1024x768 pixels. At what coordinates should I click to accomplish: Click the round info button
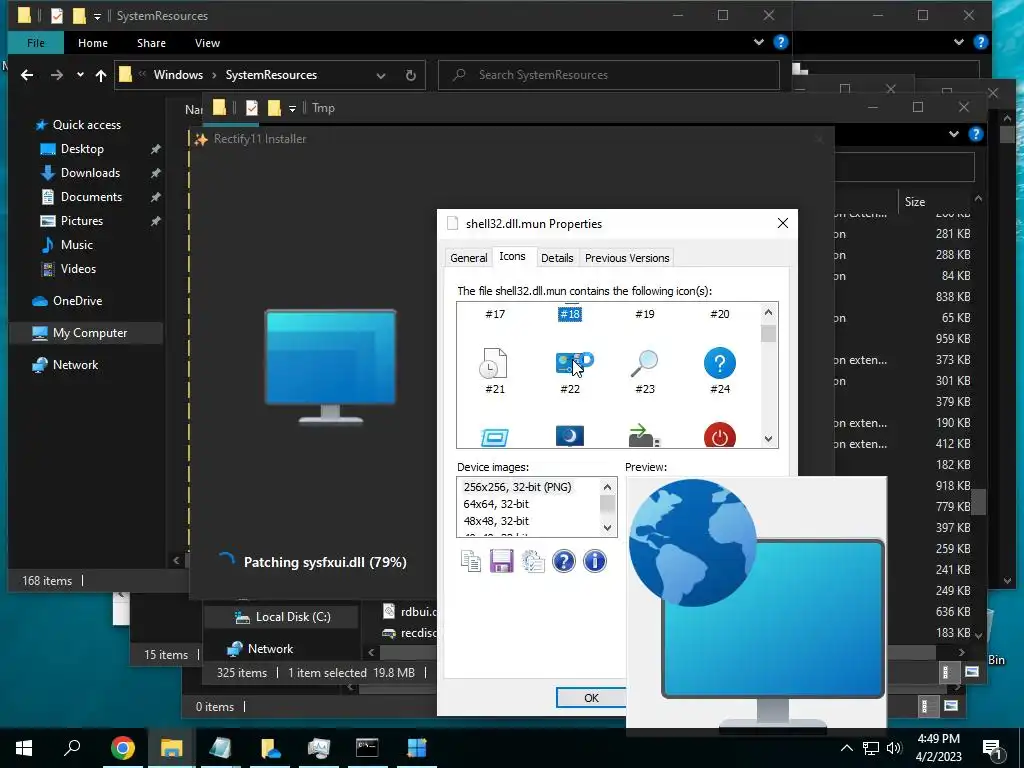point(594,561)
